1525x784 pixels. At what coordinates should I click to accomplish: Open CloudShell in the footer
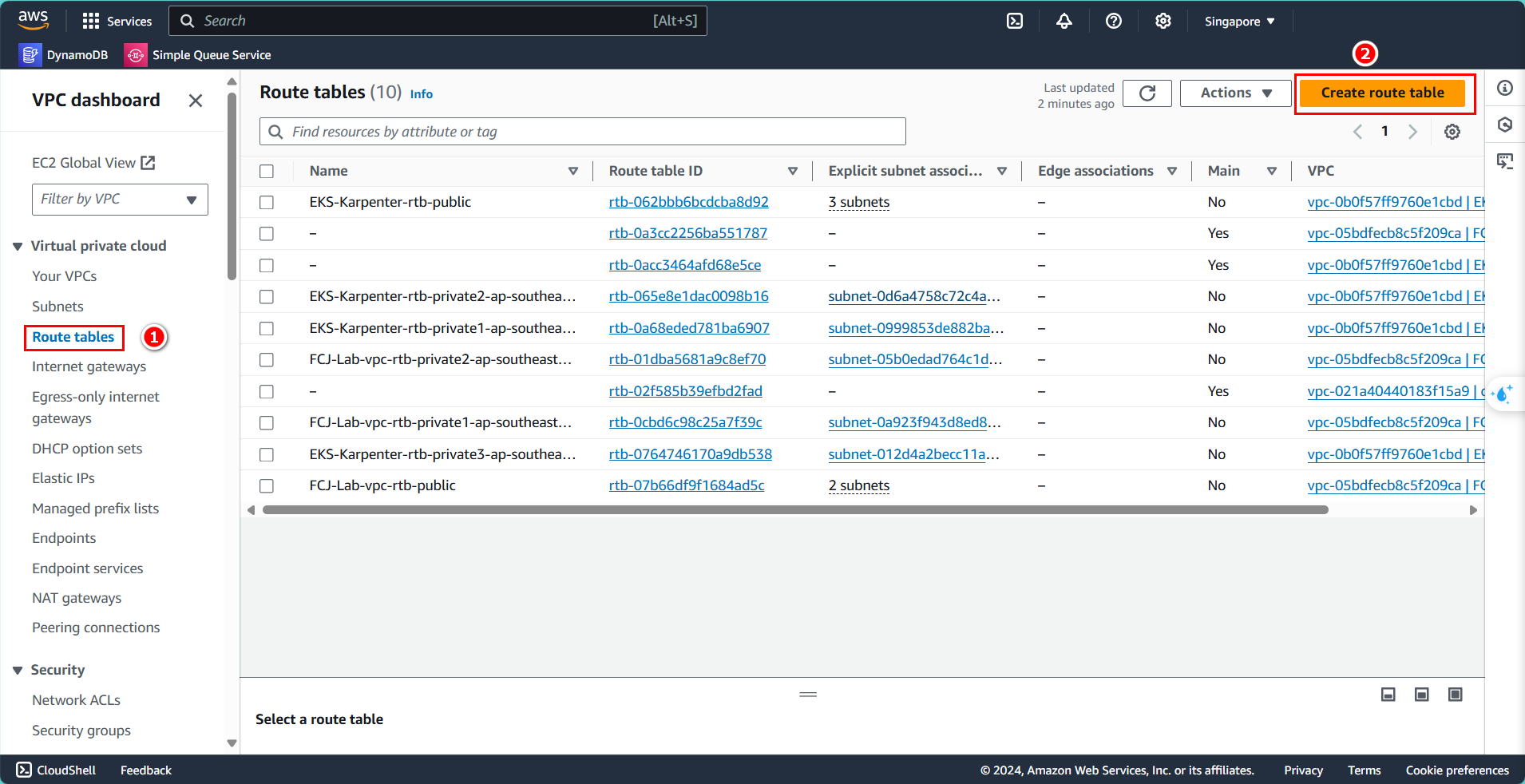tap(56, 770)
